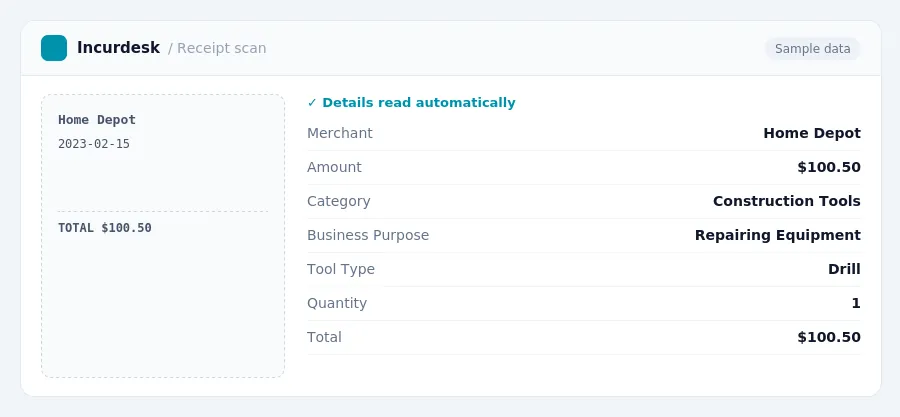Image resolution: width=900 pixels, height=417 pixels.
Task: Select the Receipt scan breadcrumb
Action: [x=222, y=48]
